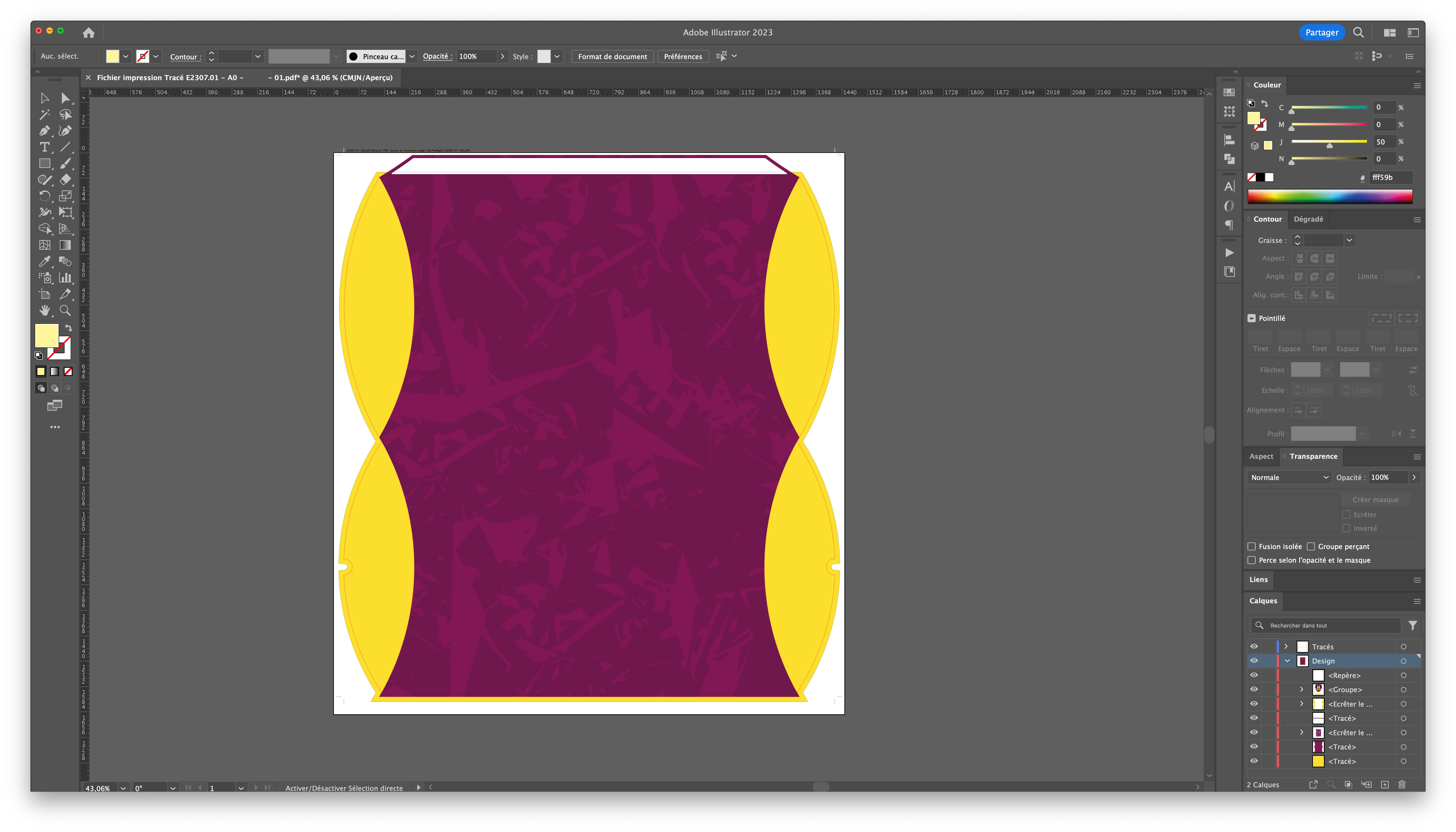
Task: Select the Pen tool
Action: click(44, 131)
